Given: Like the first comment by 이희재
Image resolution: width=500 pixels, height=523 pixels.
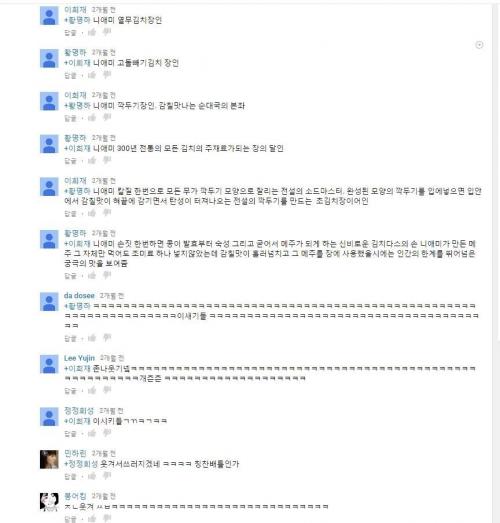Looking at the screenshot, I should click(x=92, y=32).
